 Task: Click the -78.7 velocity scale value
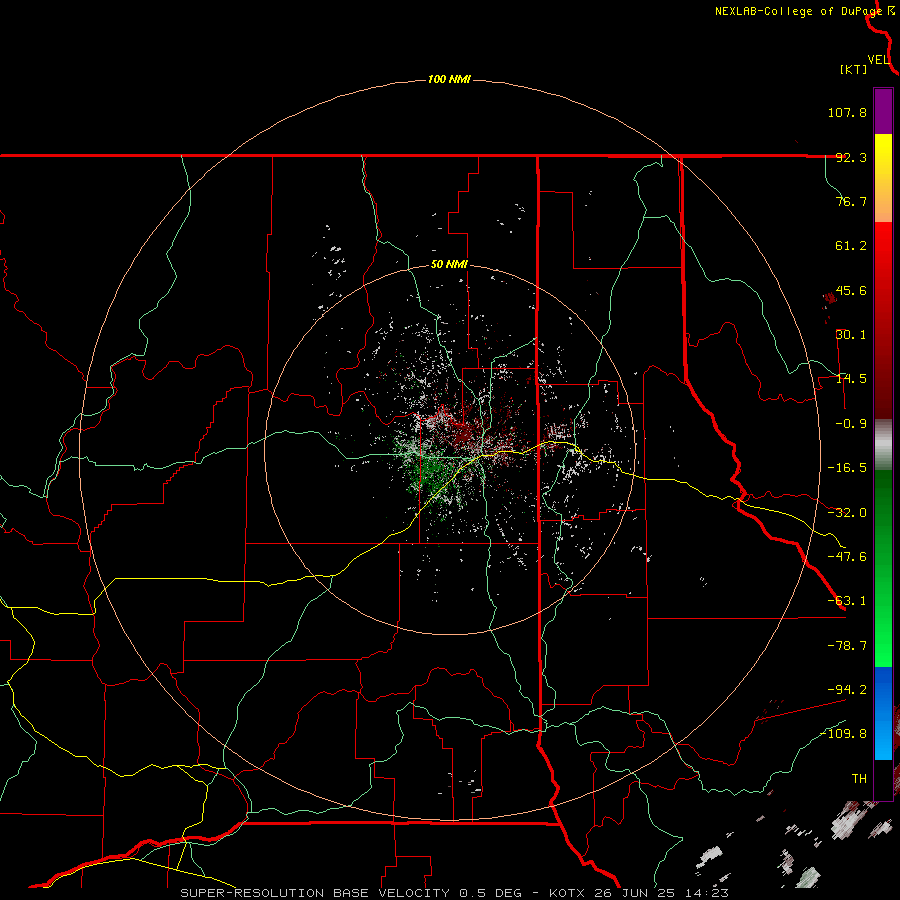847,646
